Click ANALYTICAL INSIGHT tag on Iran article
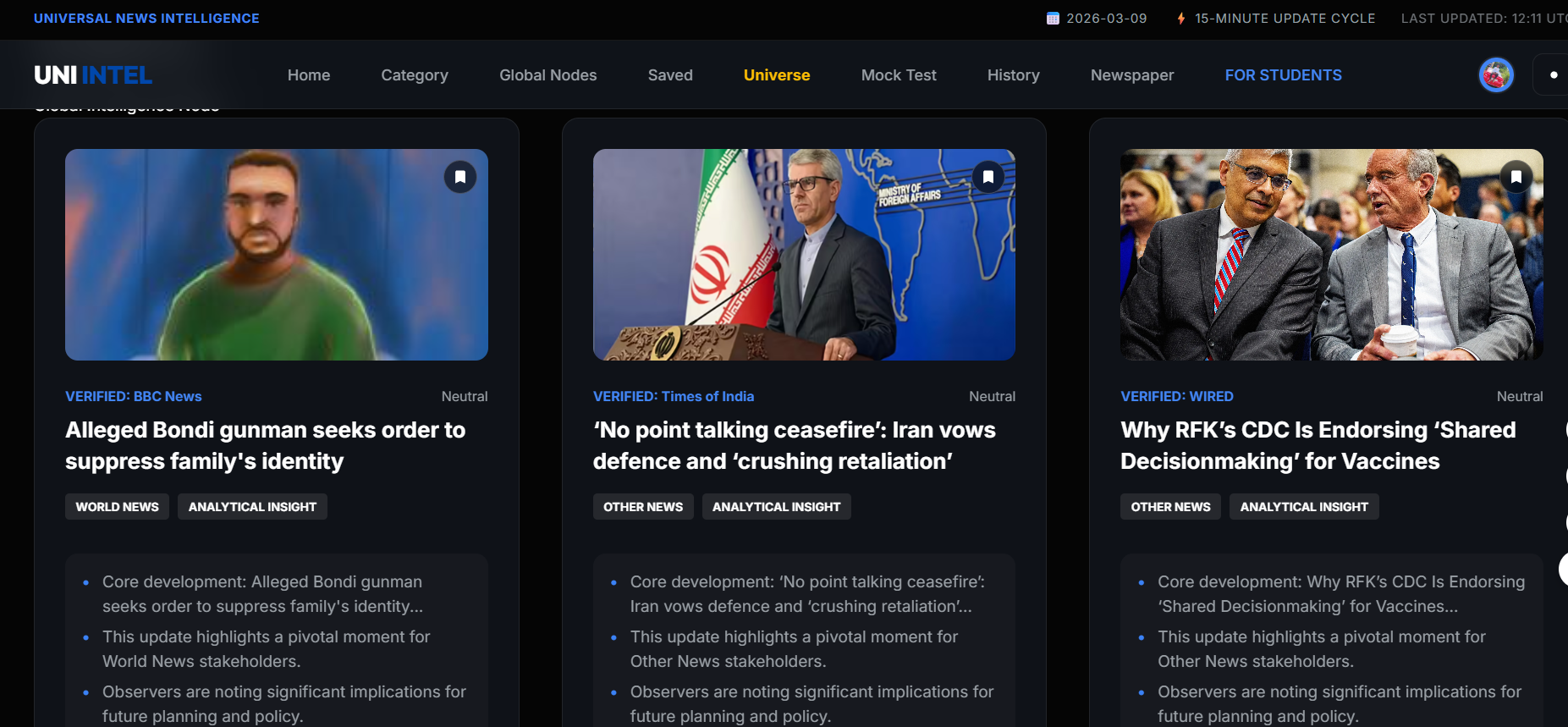 coord(777,507)
